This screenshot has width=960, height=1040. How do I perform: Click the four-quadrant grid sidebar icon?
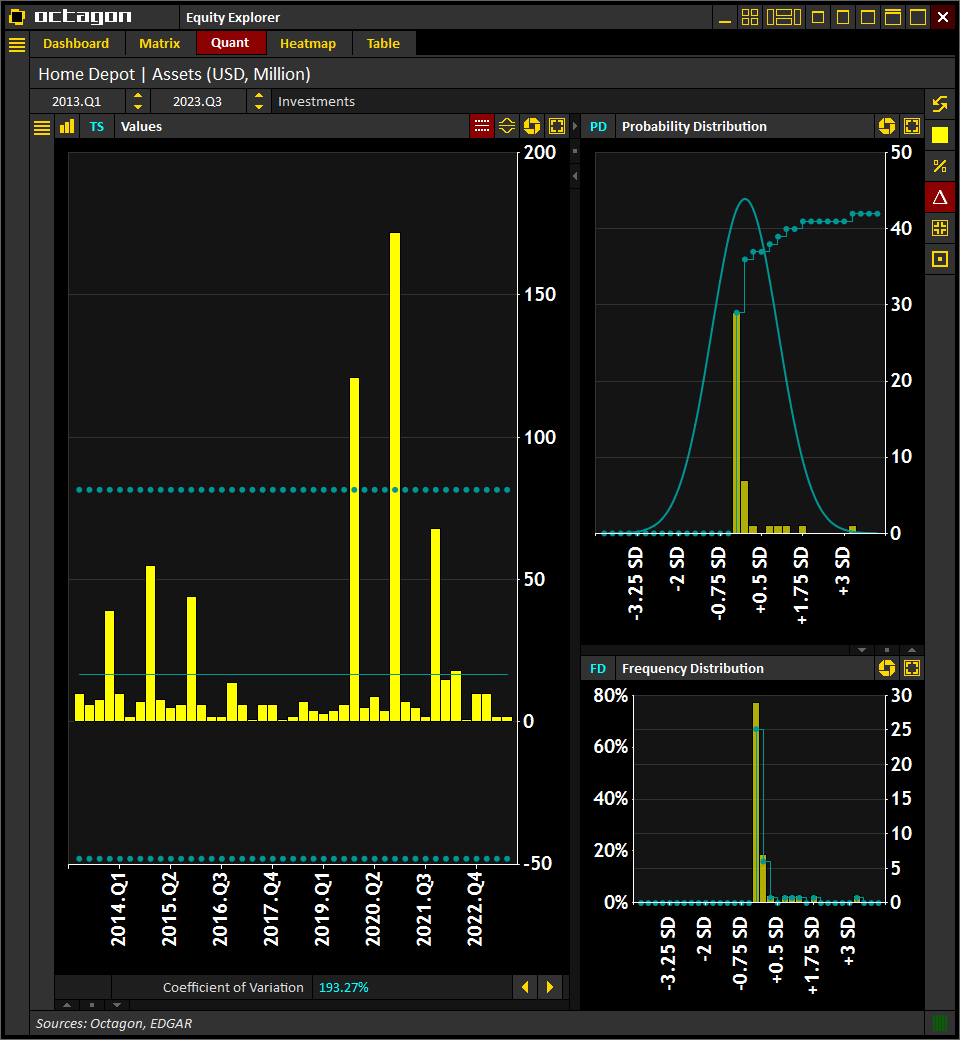pos(940,228)
